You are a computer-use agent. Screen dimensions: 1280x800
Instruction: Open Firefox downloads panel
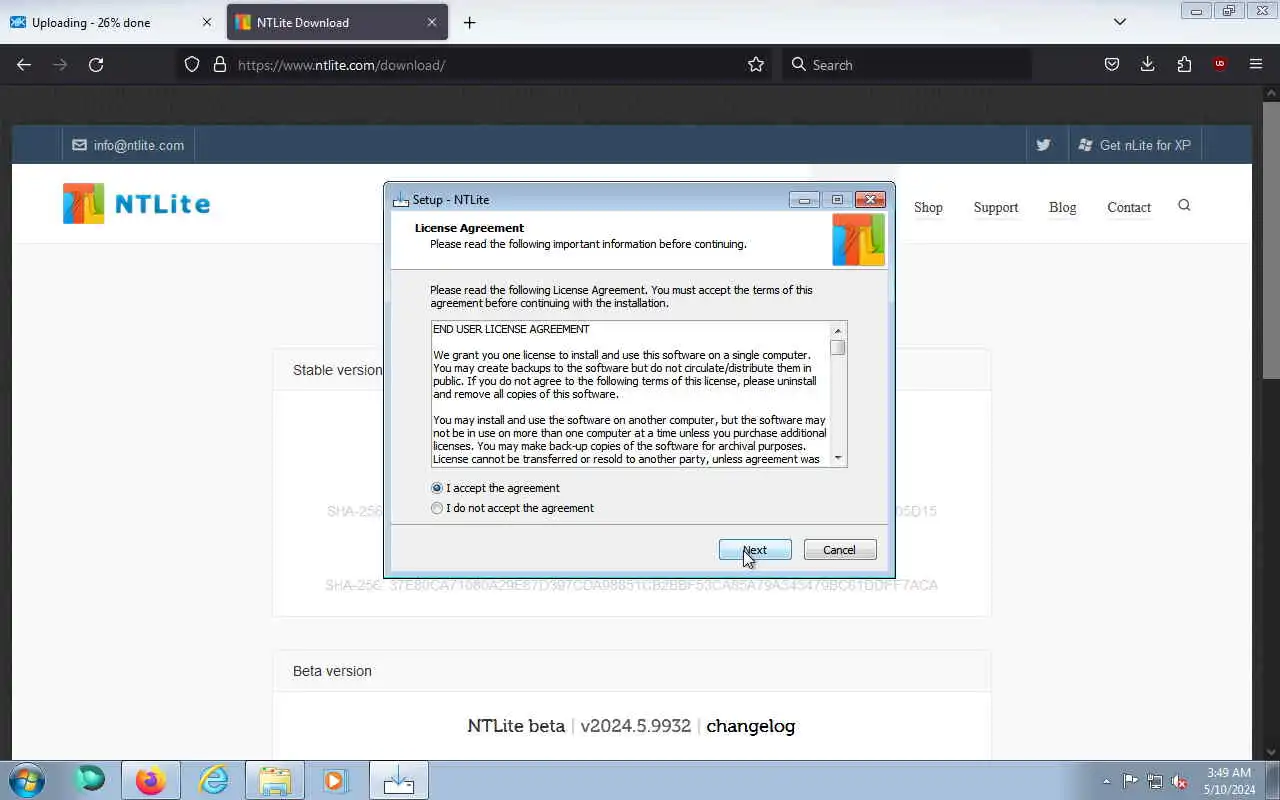point(1147,64)
